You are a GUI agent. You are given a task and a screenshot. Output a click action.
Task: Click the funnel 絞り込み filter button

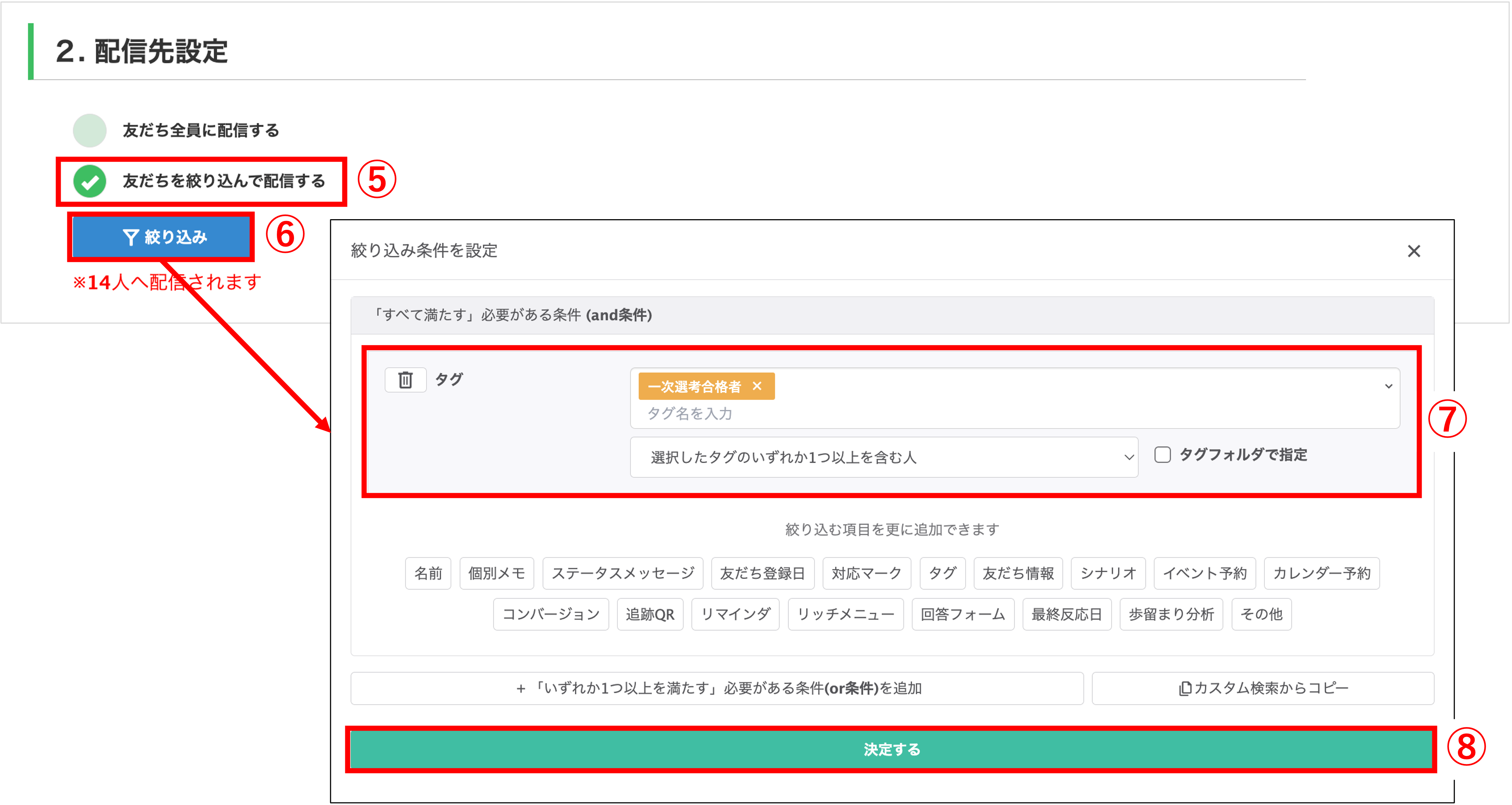pyautogui.click(x=161, y=237)
